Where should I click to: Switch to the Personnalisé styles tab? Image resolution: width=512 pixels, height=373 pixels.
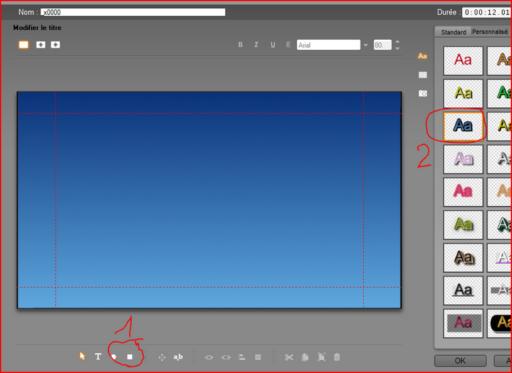pyautogui.click(x=490, y=32)
